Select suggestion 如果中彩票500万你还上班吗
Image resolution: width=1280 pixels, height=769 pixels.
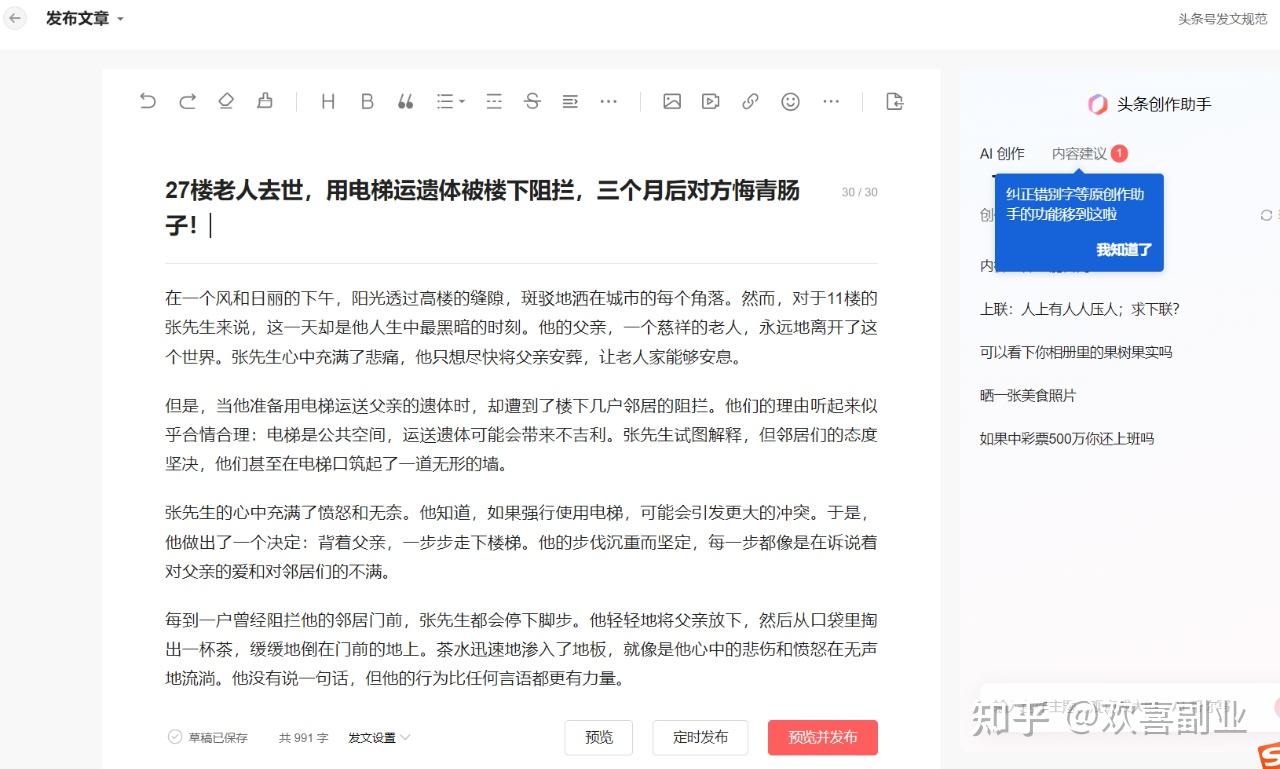click(x=1067, y=438)
